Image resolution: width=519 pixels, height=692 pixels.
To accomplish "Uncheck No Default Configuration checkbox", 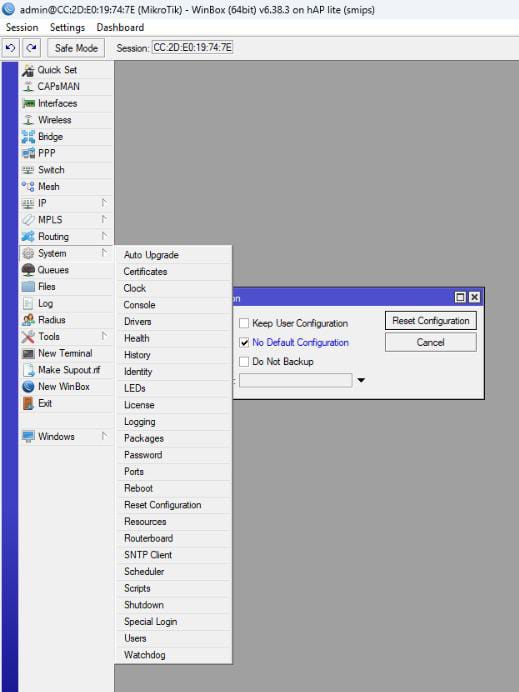I will point(244,342).
